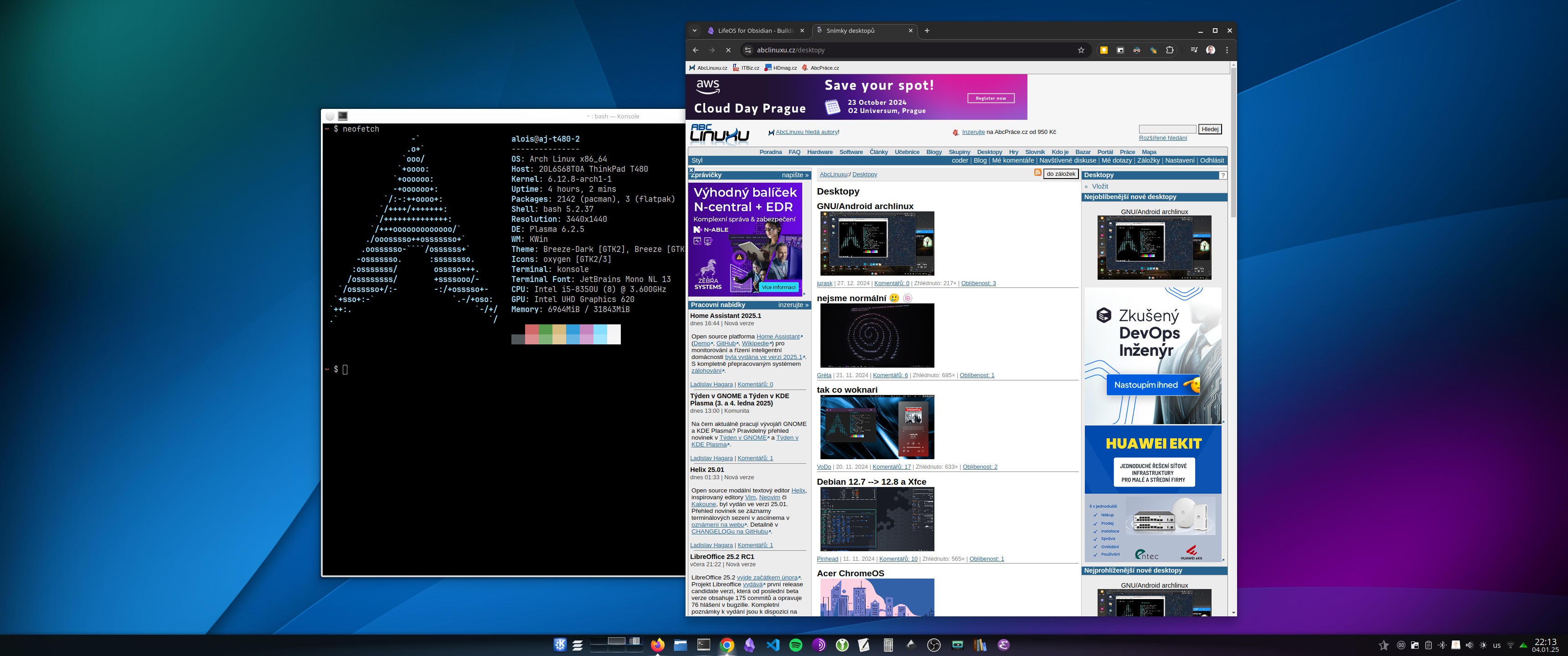This screenshot has width=1568, height=656.
Task: Switch to Konsole via taskbar icon
Action: click(x=704, y=645)
